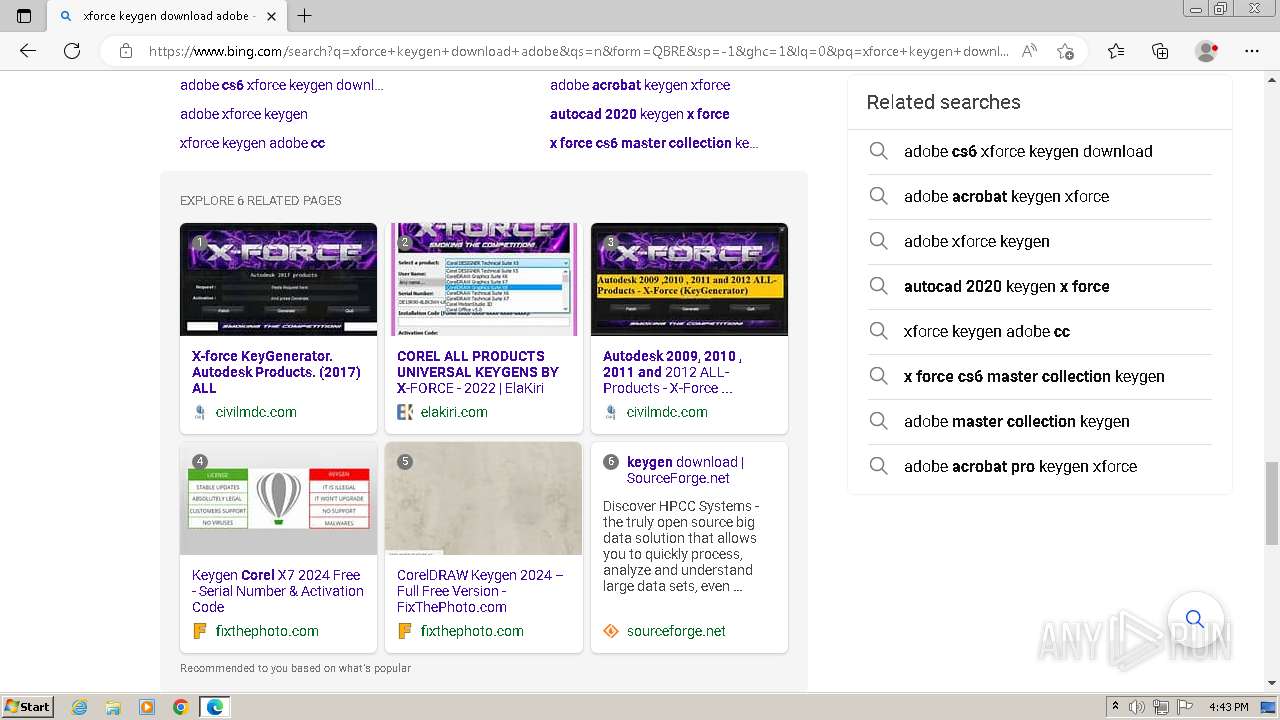This screenshot has width=1280, height=720.
Task: Open a new browser tab
Action: (305, 16)
